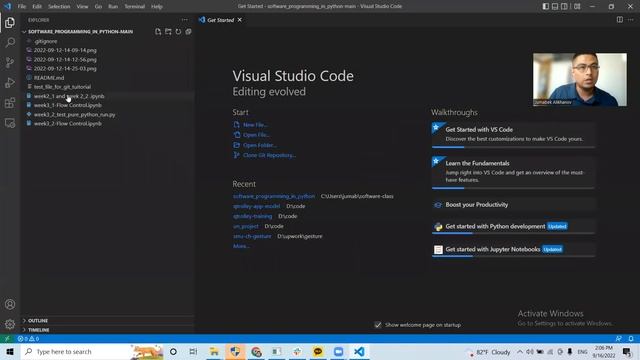
Task: Click the feedback icon in status bar
Action: coord(619,339)
